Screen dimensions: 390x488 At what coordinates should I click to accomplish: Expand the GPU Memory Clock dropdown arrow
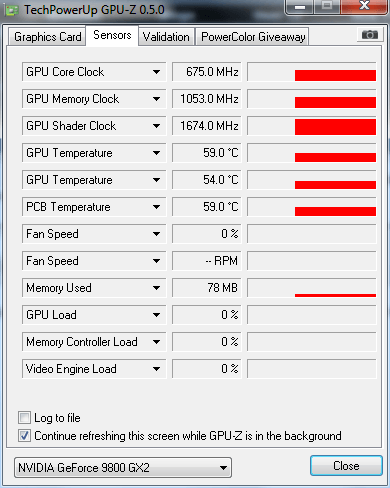pyautogui.click(x=156, y=99)
